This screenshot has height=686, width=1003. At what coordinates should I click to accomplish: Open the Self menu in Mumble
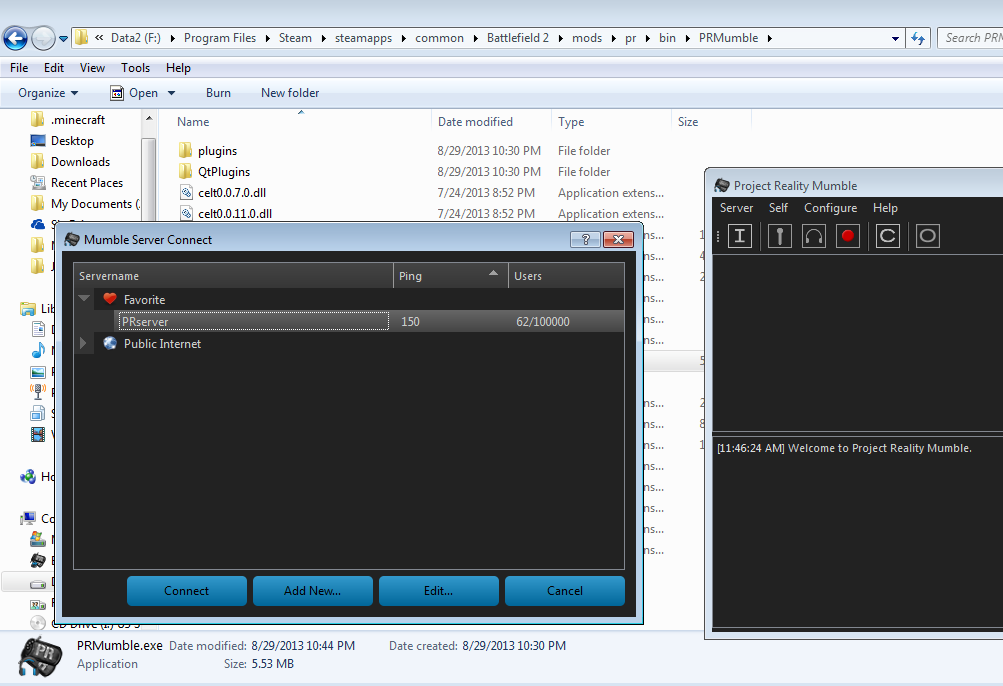tap(778, 208)
